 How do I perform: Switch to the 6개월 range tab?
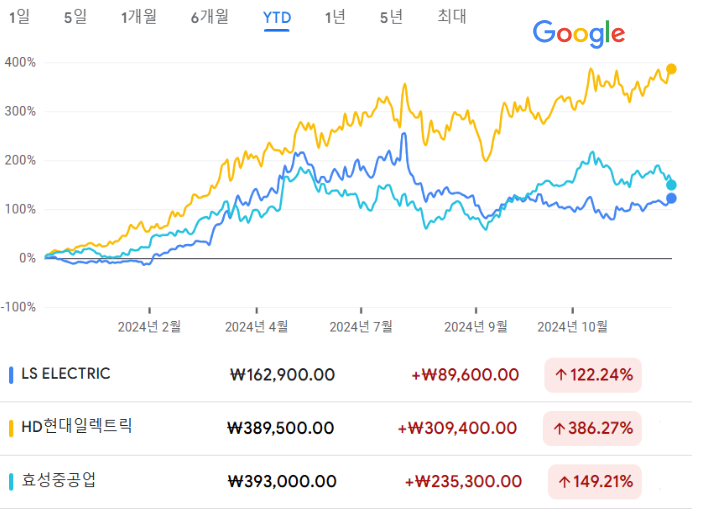210,17
